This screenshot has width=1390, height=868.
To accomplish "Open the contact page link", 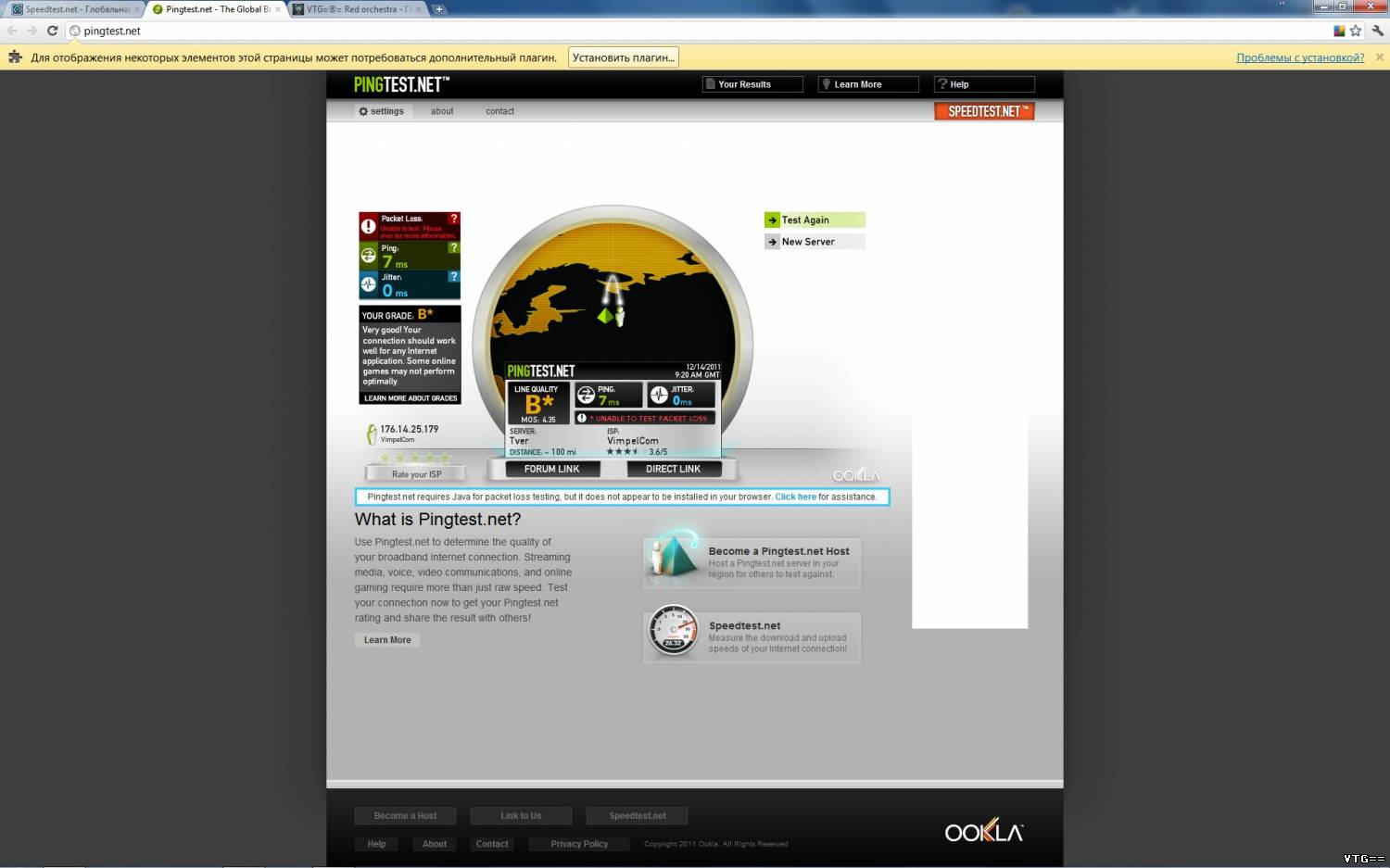I will pyautogui.click(x=499, y=111).
